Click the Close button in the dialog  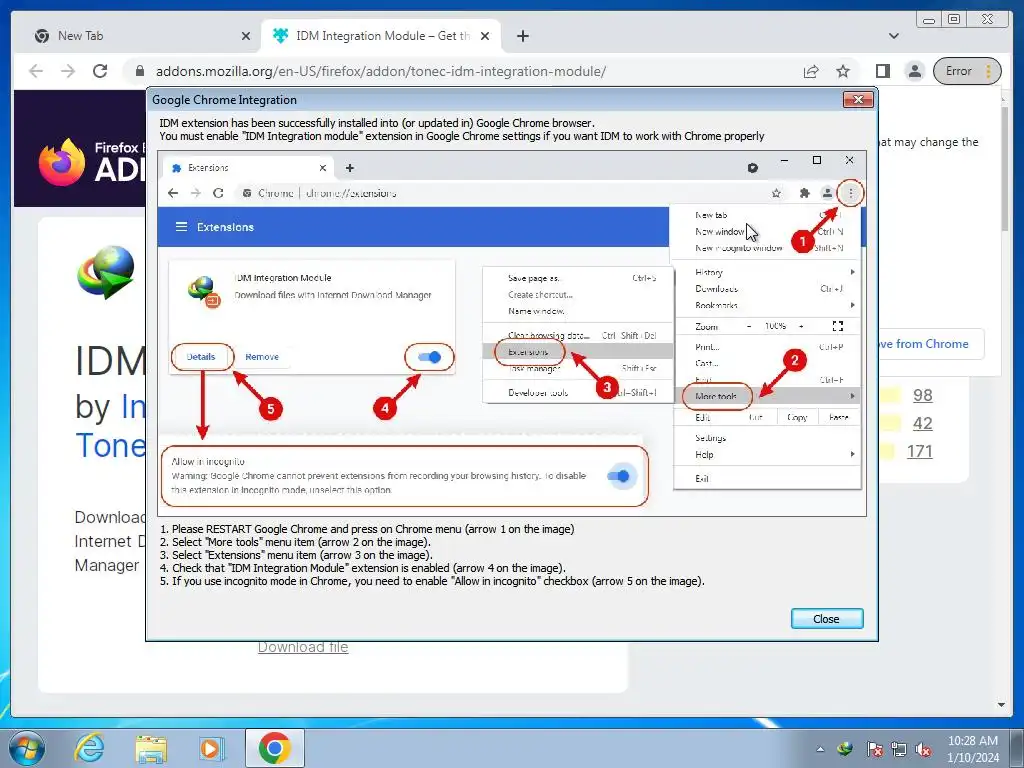click(x=827, y=618)
